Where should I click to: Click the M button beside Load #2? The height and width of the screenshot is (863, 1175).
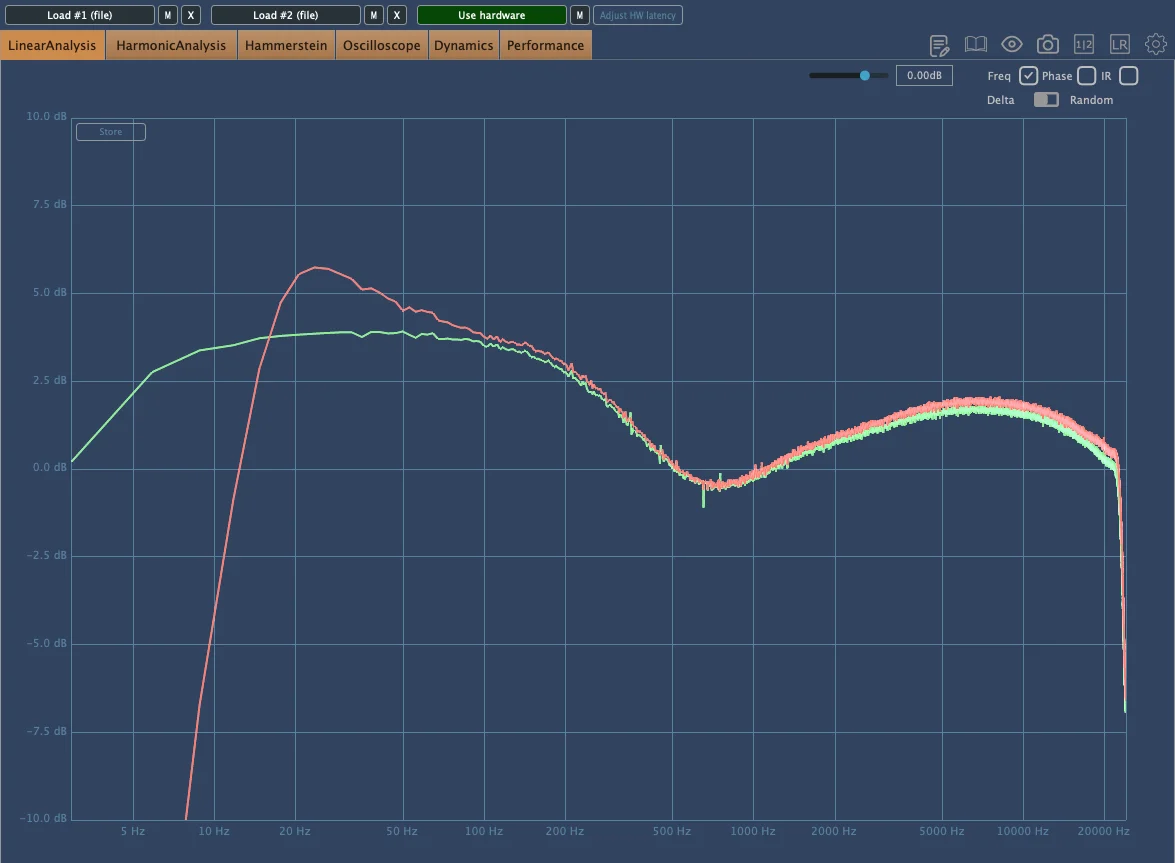click(x=373, y=15)
